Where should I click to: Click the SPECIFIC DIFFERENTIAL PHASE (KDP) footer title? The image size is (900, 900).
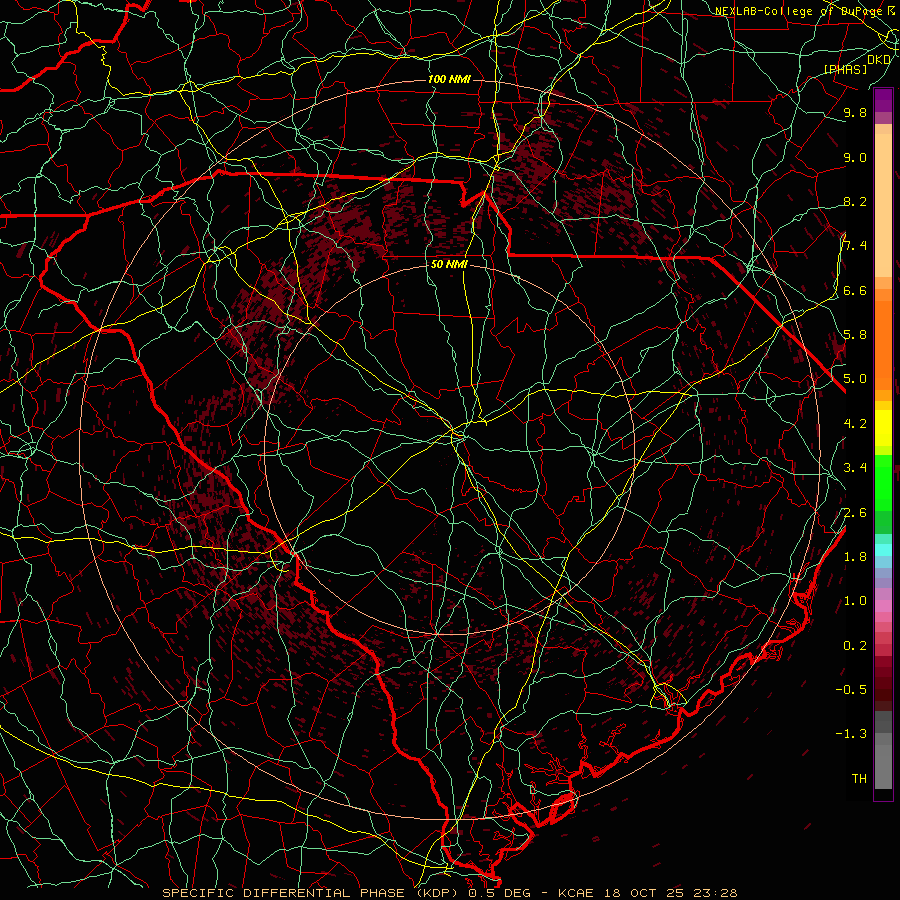312,893
